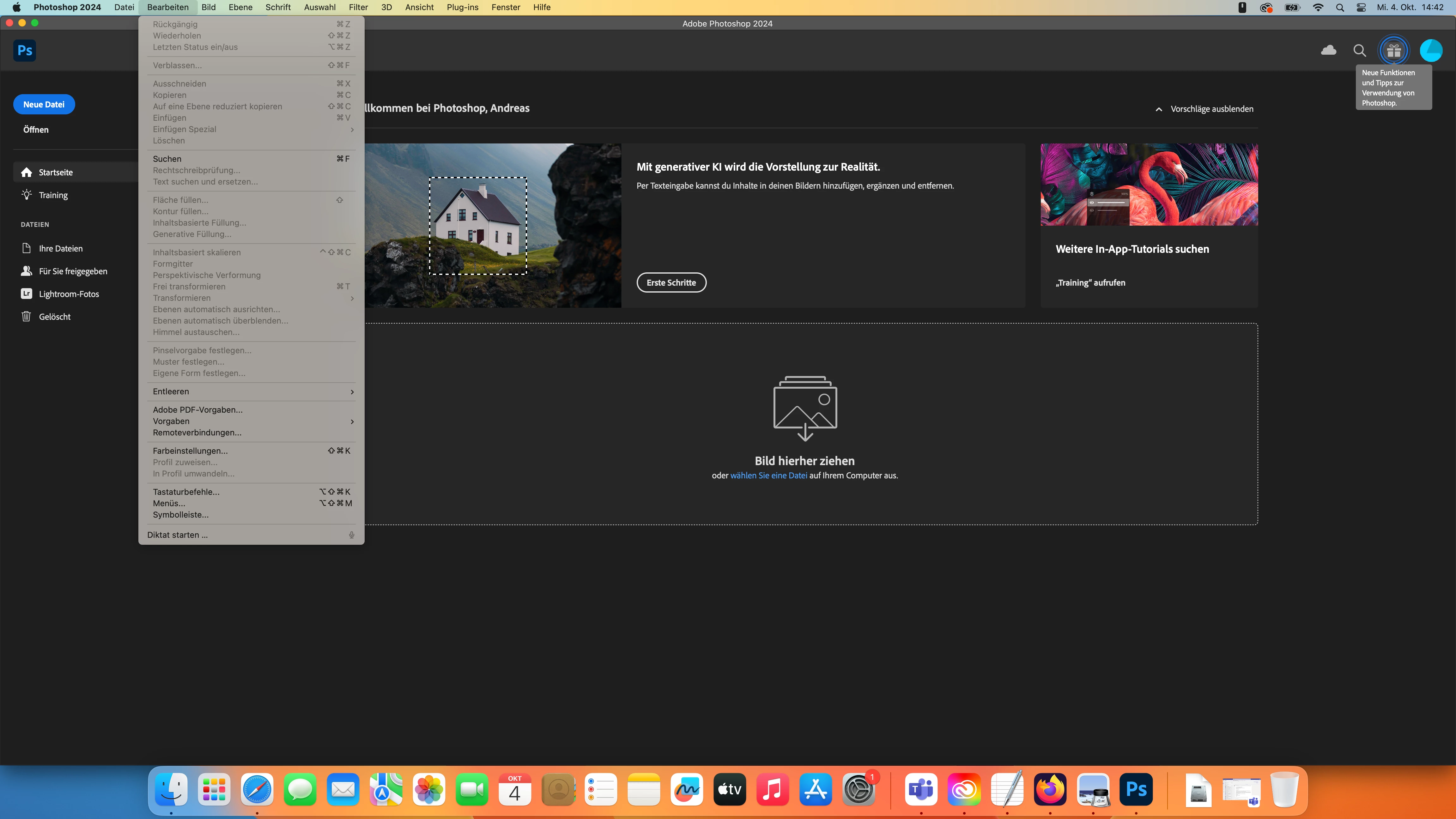Choose Tastaturbefehle in the menu
Image resolution: width=1456 pixels, height=819 pixels.
coord(186,492)
